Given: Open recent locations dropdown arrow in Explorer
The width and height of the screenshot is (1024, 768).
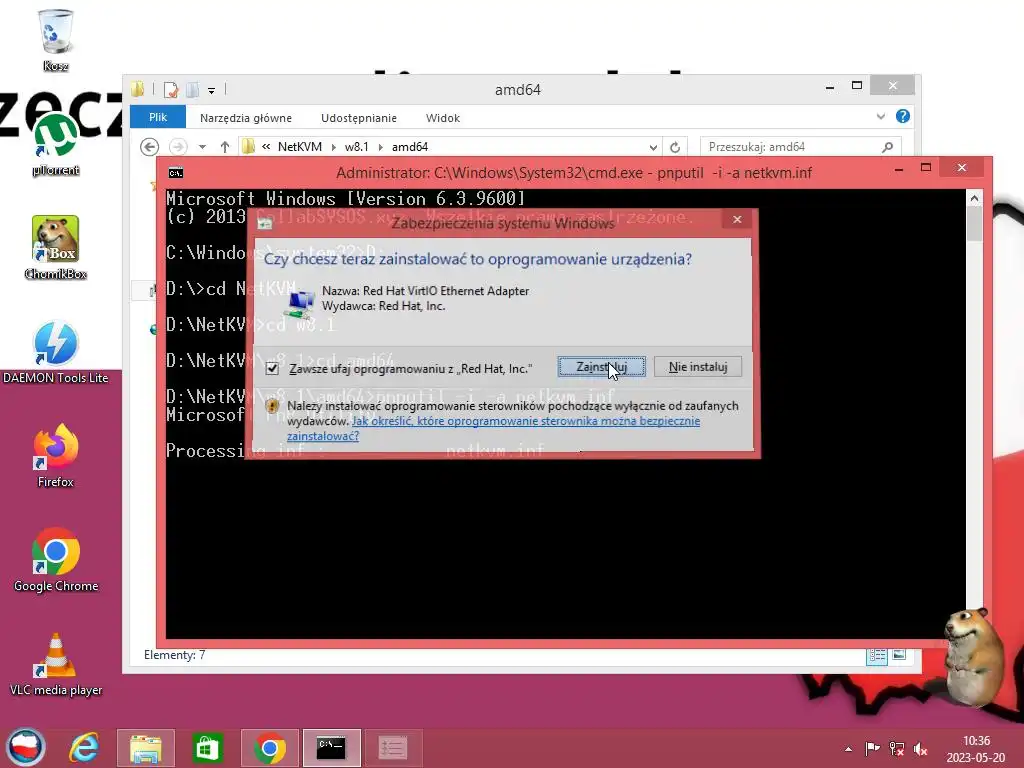Looking at the screenshot, I should click(202, 147).
